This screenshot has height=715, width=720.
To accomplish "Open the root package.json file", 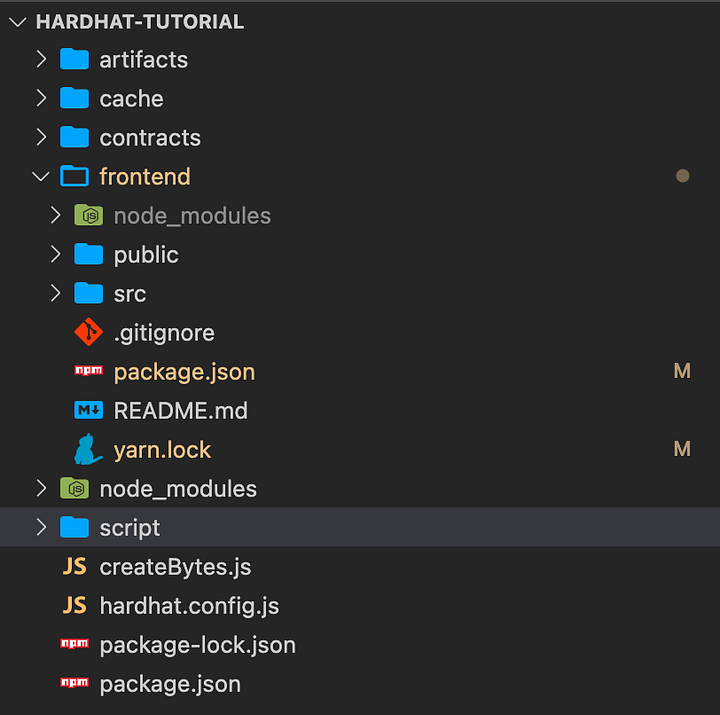I will click(x=170, y=685).
